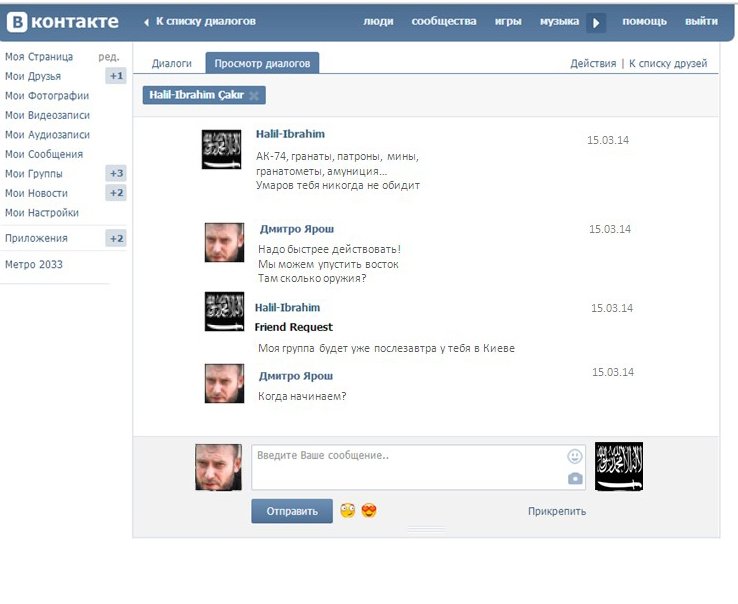
Task: Click the +1 badge next to Мои Друзья
Action: [116, 76]
